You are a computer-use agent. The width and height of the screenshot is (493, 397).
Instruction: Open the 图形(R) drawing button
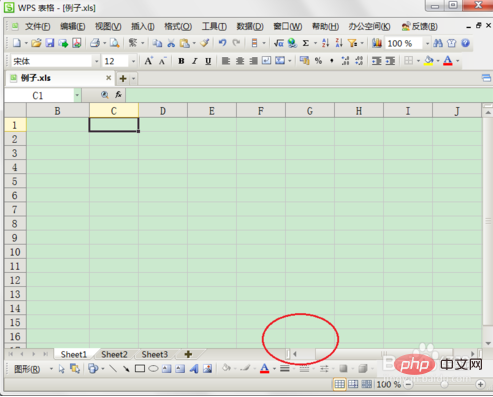coord(27,369)
